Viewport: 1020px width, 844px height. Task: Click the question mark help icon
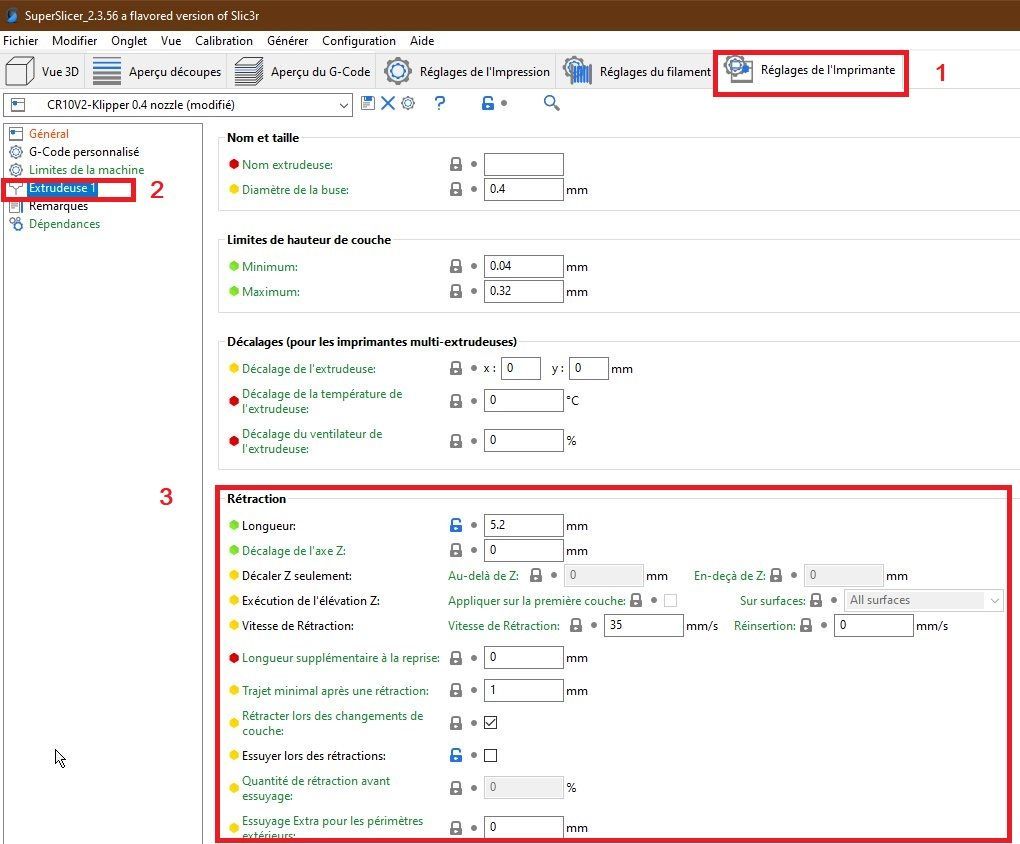(440, 103)
